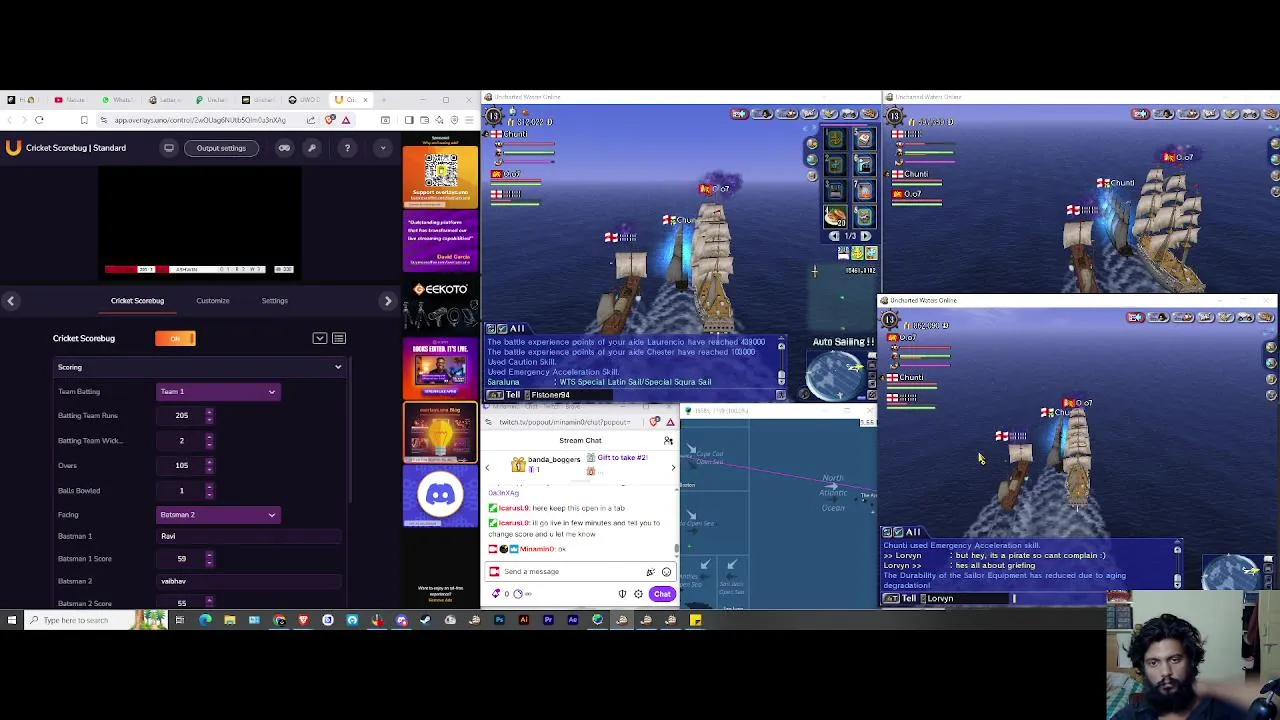Click the Send a message chat field
1280x720 pixels.
[x=570, y=571]
